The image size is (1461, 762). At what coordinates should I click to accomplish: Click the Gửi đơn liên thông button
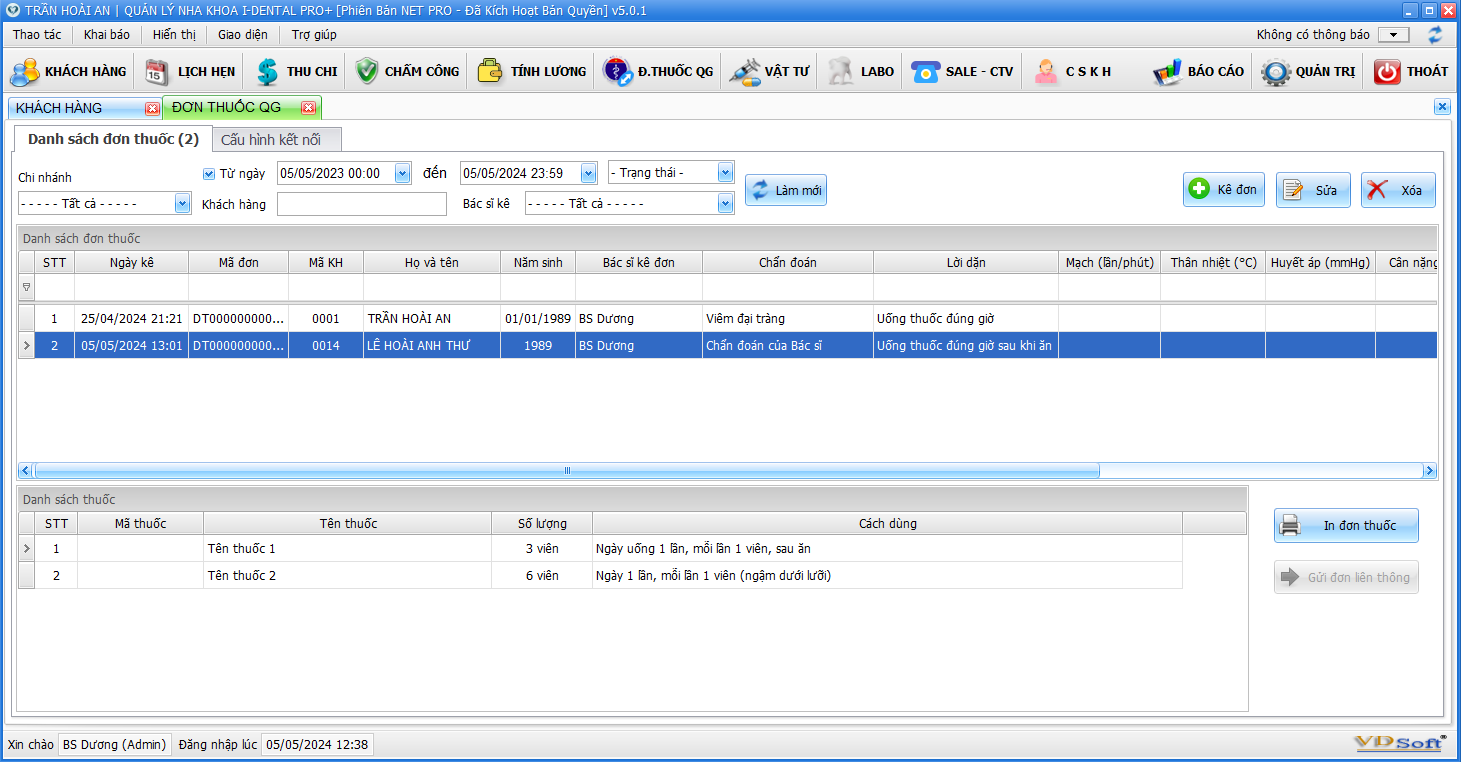pos(1346,577)
